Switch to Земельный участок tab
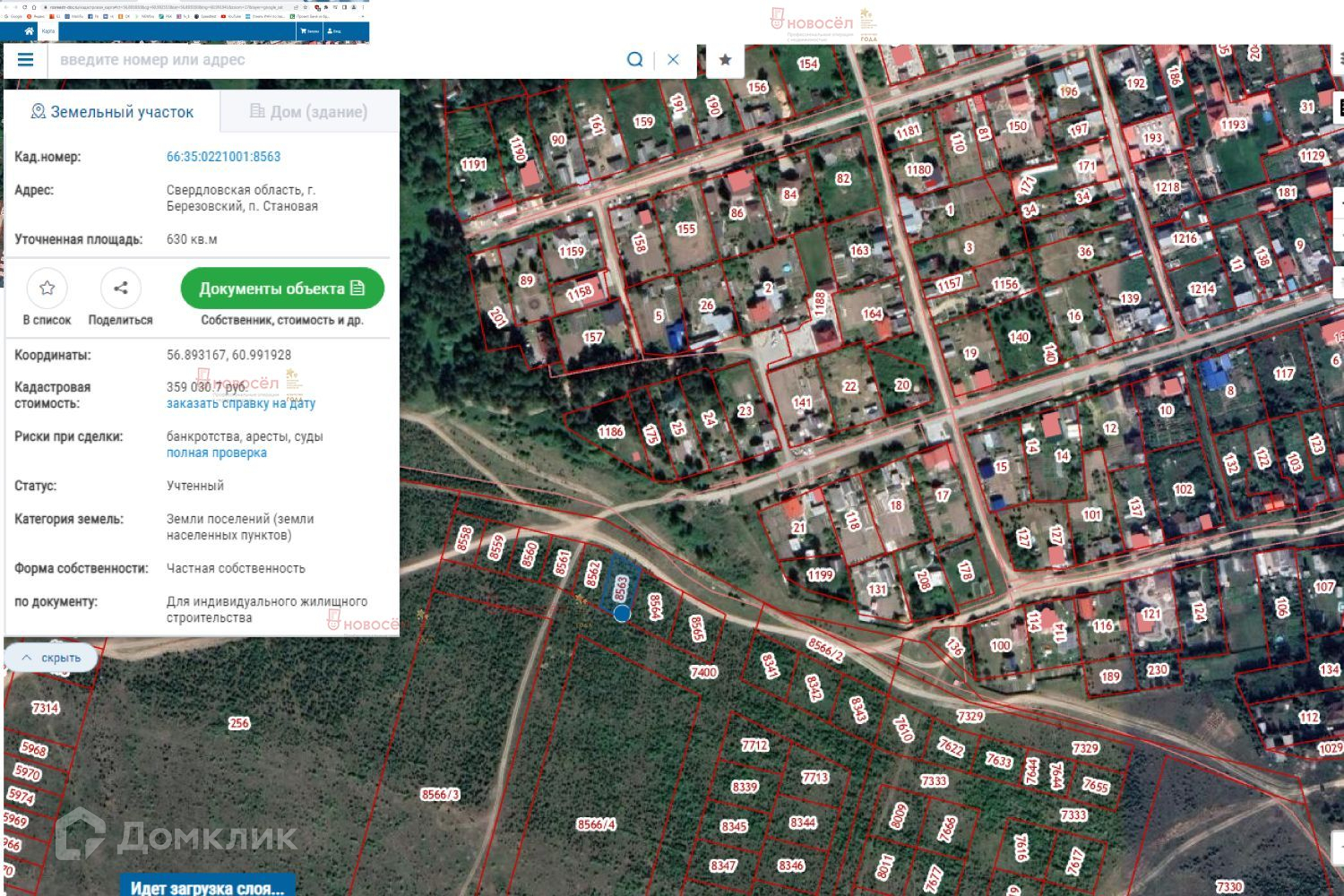This screenshot has height=896, width=1344. point(113,112)
